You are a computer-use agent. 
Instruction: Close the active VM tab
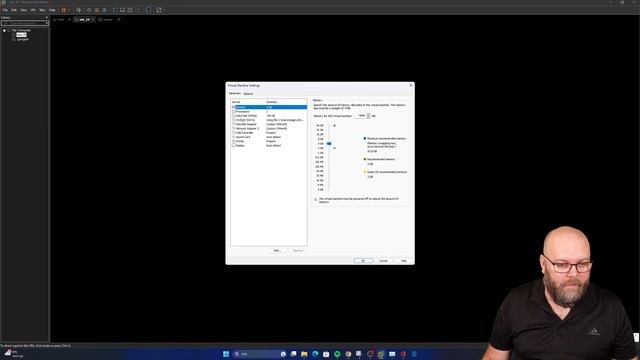(93, 20)
